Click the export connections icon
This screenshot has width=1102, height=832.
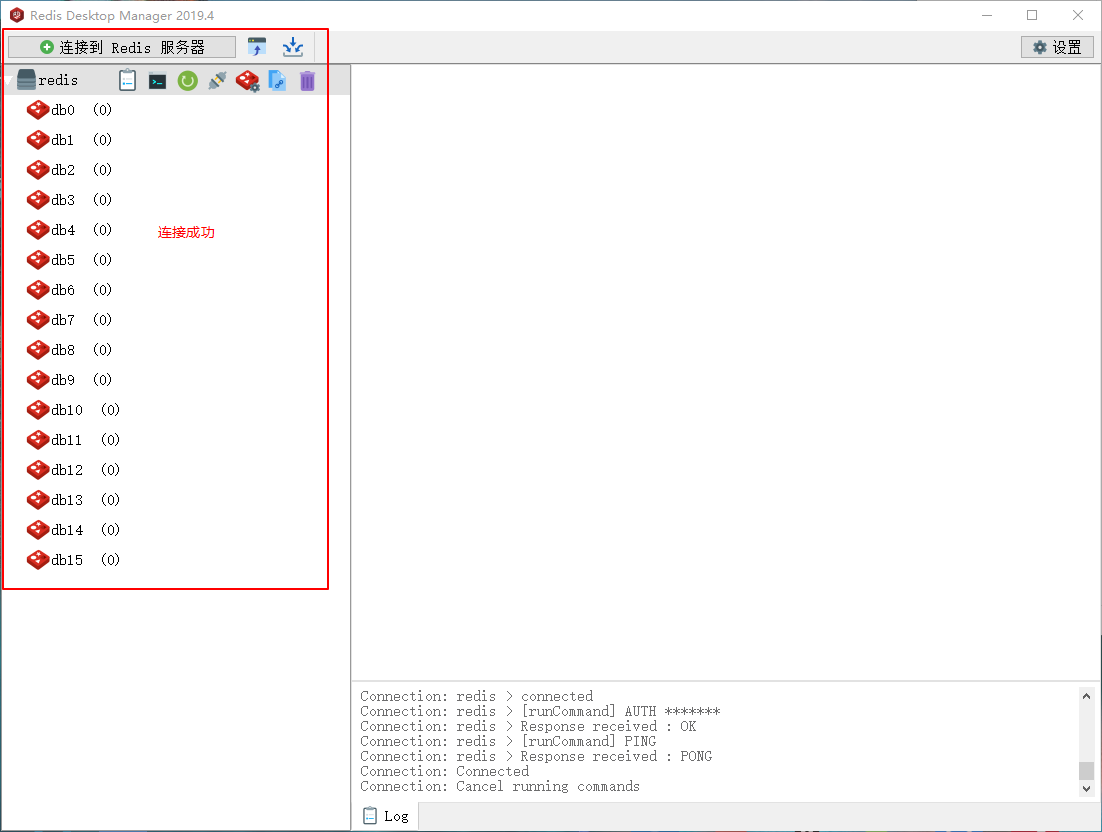pyautogui.click(x=292, y=47)
